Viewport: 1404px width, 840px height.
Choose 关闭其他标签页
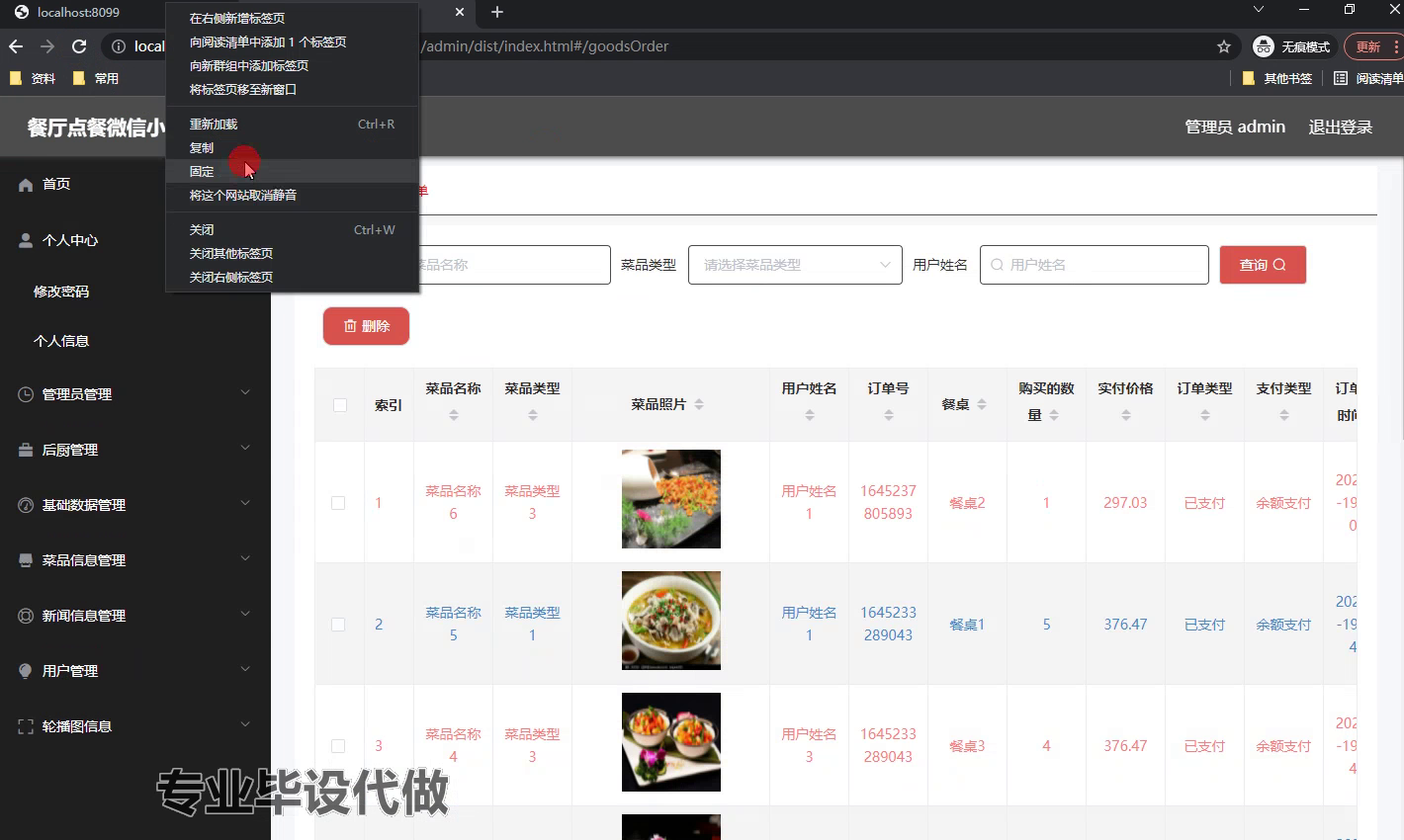[x=293, y=254]
